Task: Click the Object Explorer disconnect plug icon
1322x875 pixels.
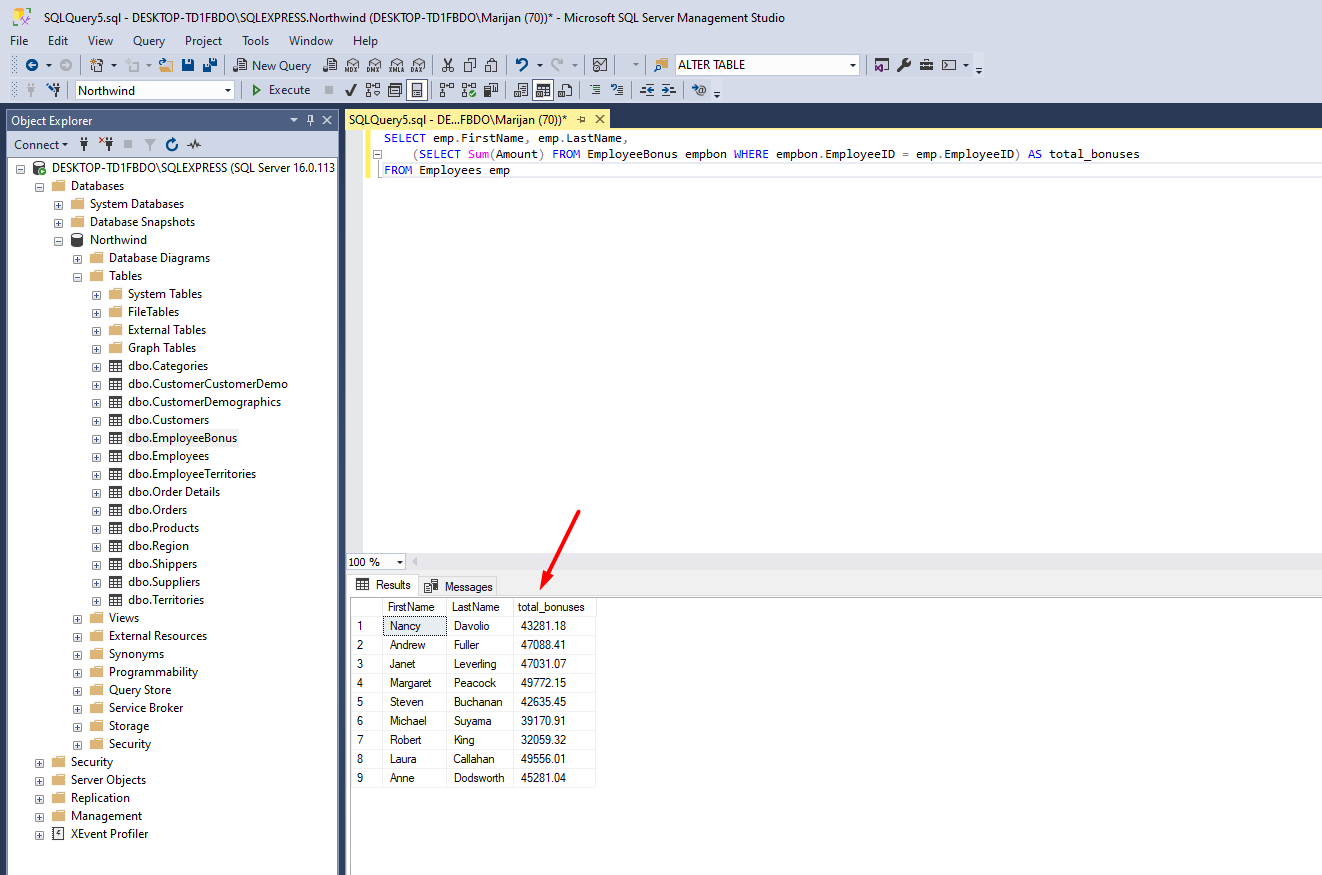Action: click(105, 144)
